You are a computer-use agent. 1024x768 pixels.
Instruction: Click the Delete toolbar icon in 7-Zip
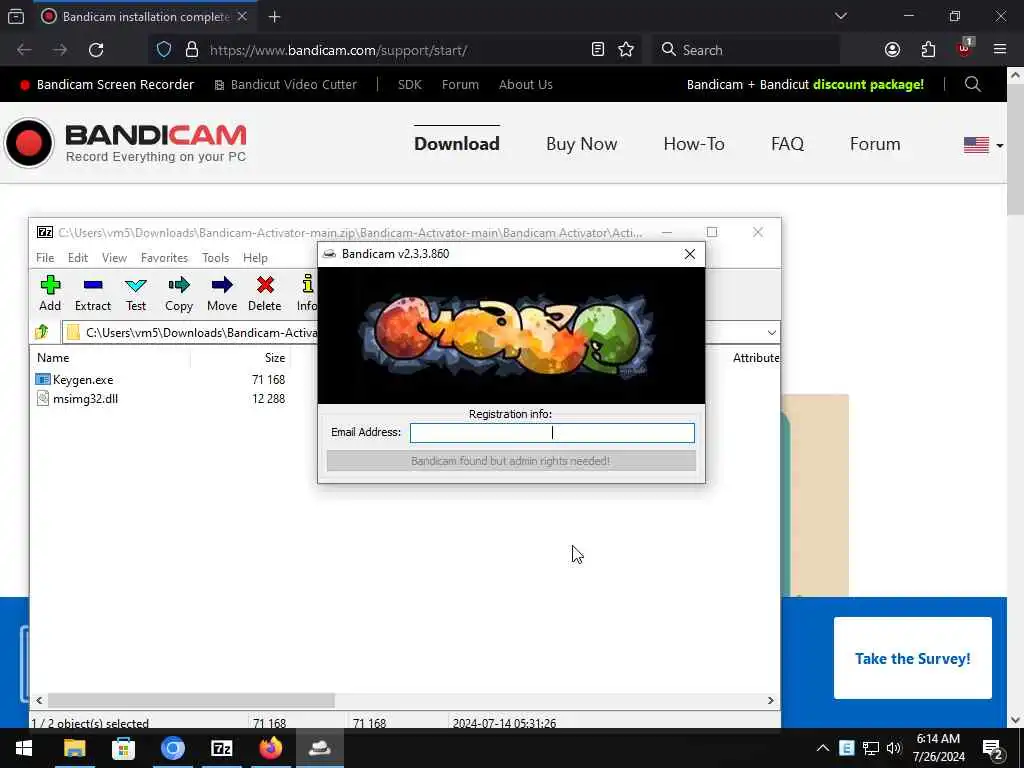point(264,293)
